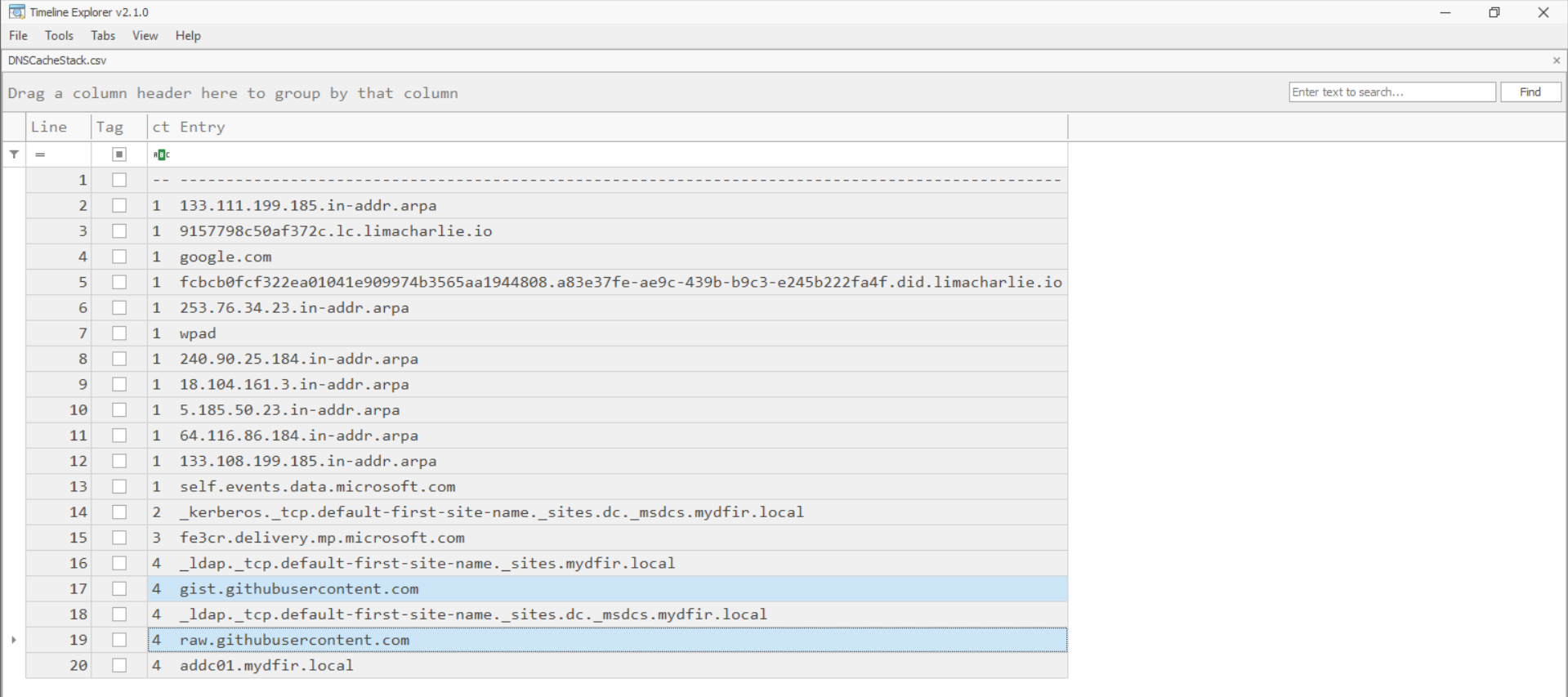Image resolution: width=1568 pixels, height=697 pixels.
Task: Close the DNSCacheStack.csv tab
Action: tap(1556, 60)
